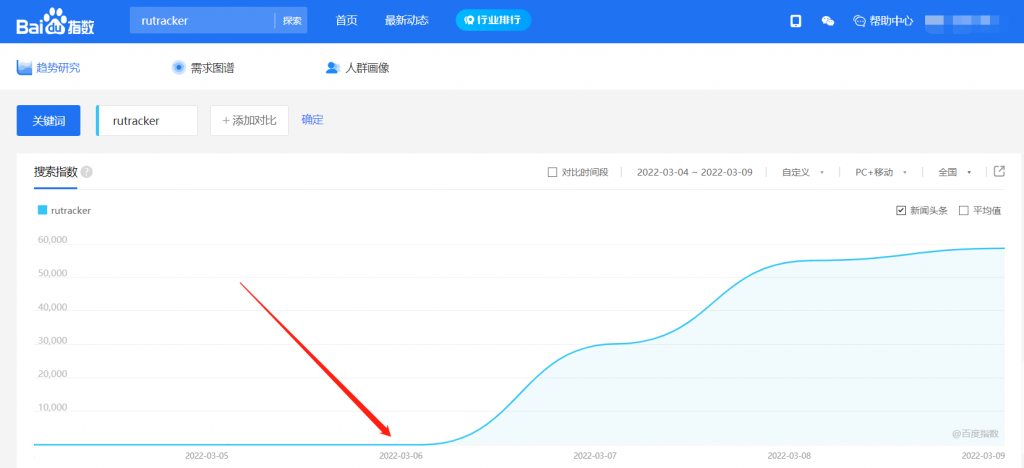This screenshot has height=468, width=1024.
Task: Click the 帮助中心 chat bubble icon
Action: [859, 21]
